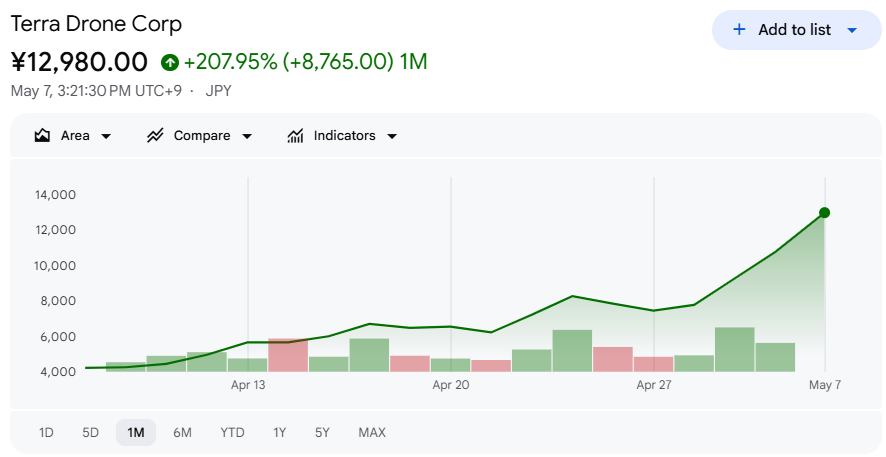Open the Add to list dropdown caret
Screen dimensions: 886x457
[x=852, y=30]
